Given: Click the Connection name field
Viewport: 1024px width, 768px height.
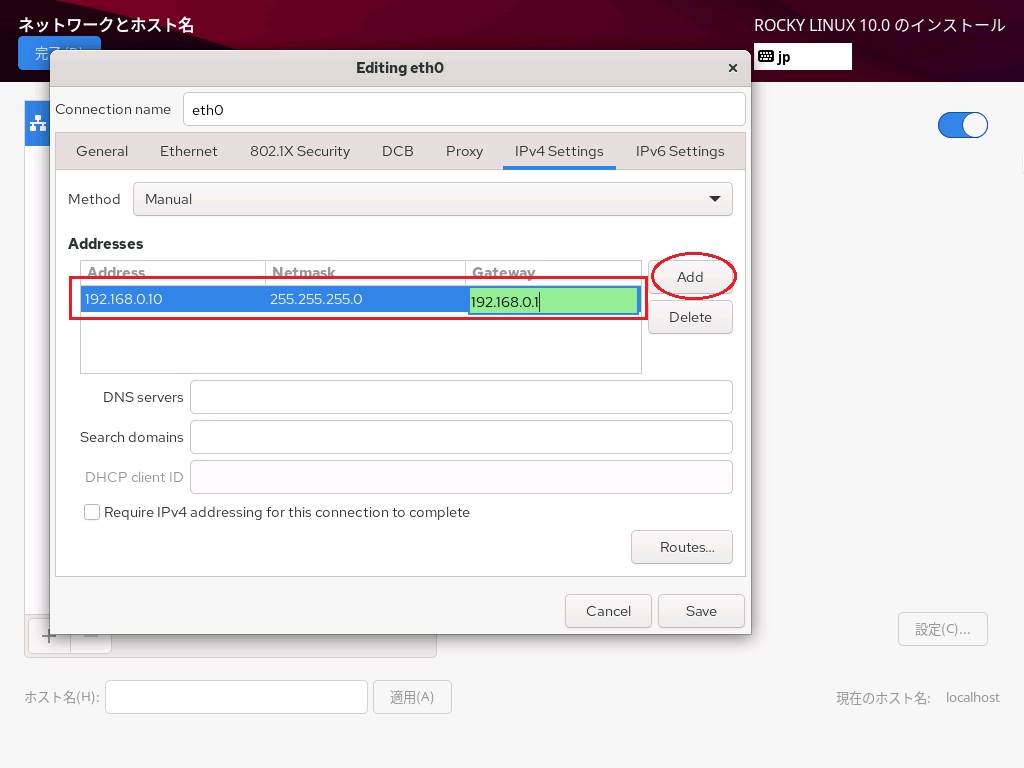Looking at the screenshot, I should (x=464, y=110).
